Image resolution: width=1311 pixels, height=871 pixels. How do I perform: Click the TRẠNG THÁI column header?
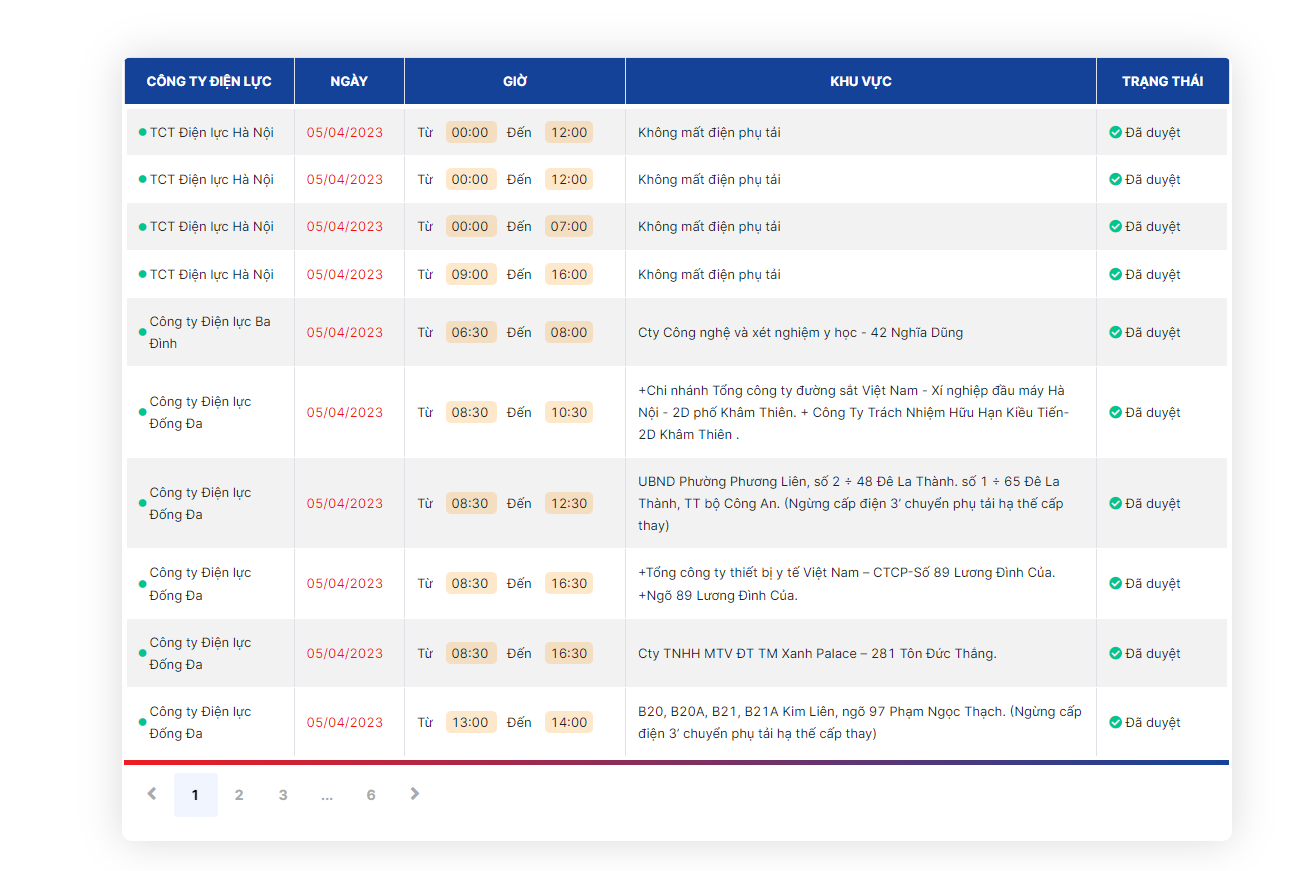click(x=1162, y=81)
